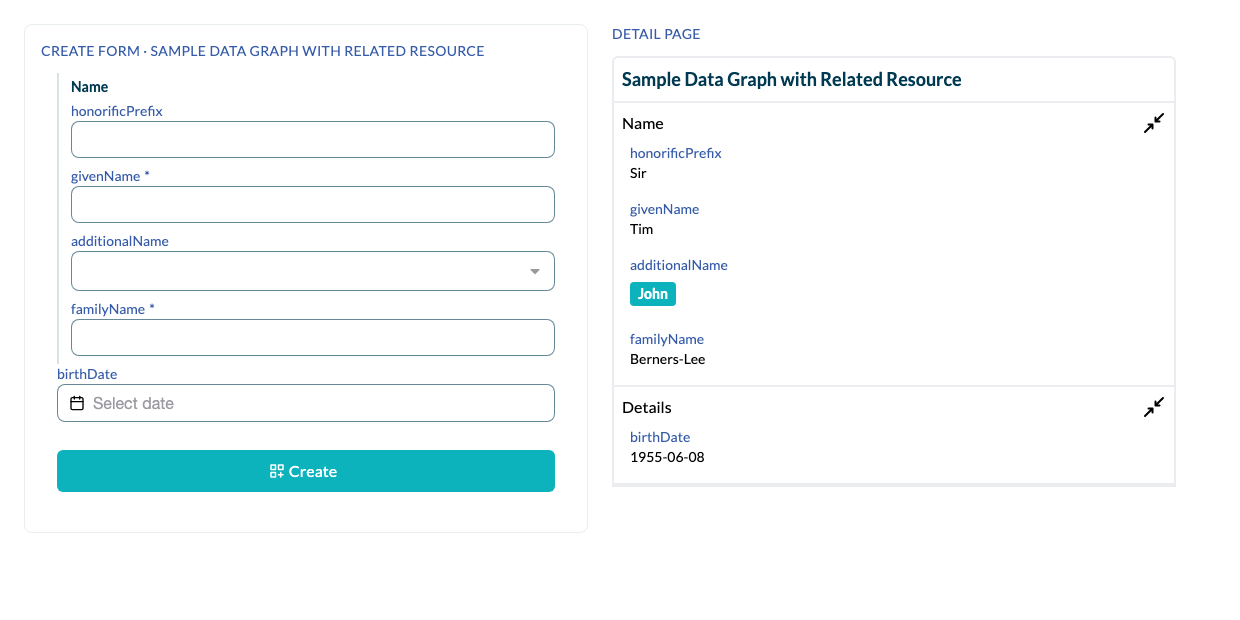This screenshot has height=620, width=1240.
Task: Click the 'honorificPrefix' label in the detail page
Action: click(675, 153)
